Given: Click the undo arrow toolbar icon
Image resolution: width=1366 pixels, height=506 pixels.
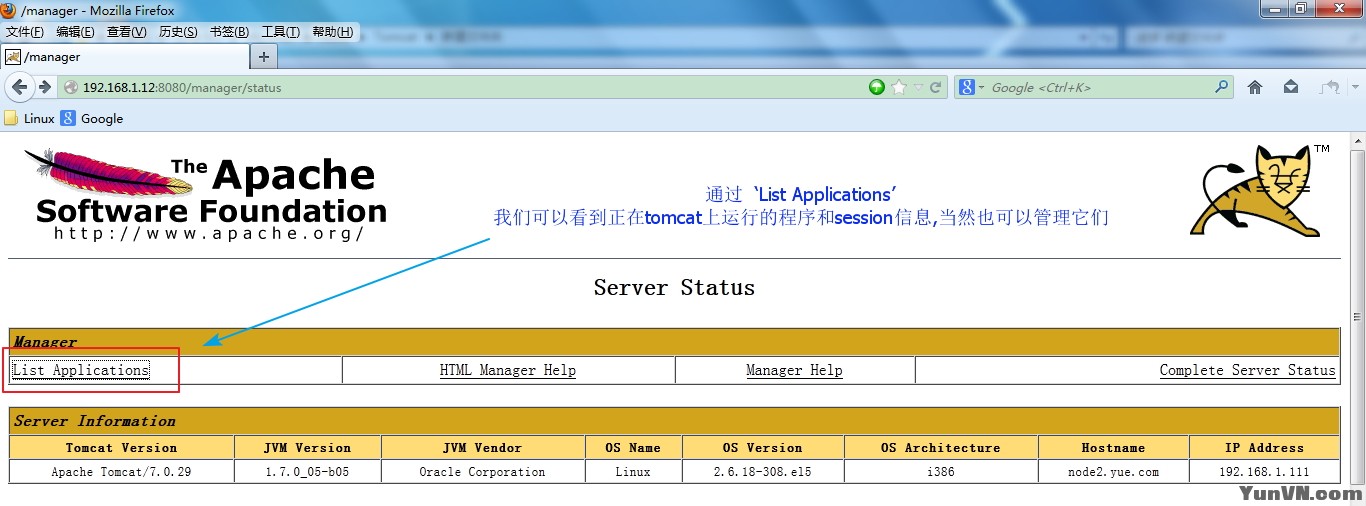Looking at the screenshot, I should point(1330,87).
